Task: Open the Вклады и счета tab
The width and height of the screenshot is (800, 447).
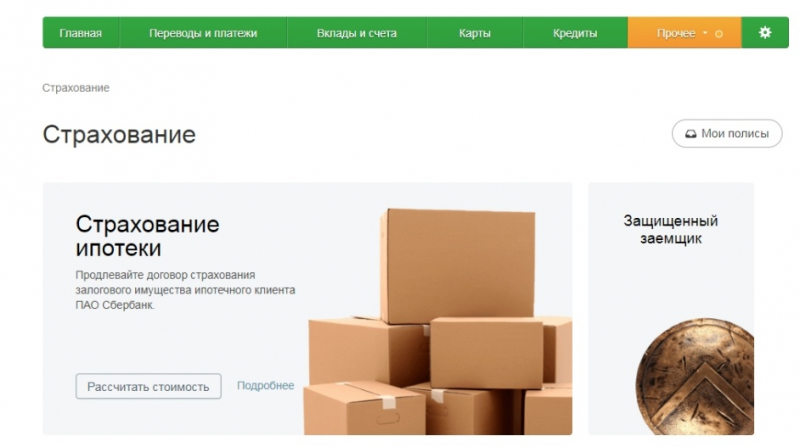Action: point(357,33)
